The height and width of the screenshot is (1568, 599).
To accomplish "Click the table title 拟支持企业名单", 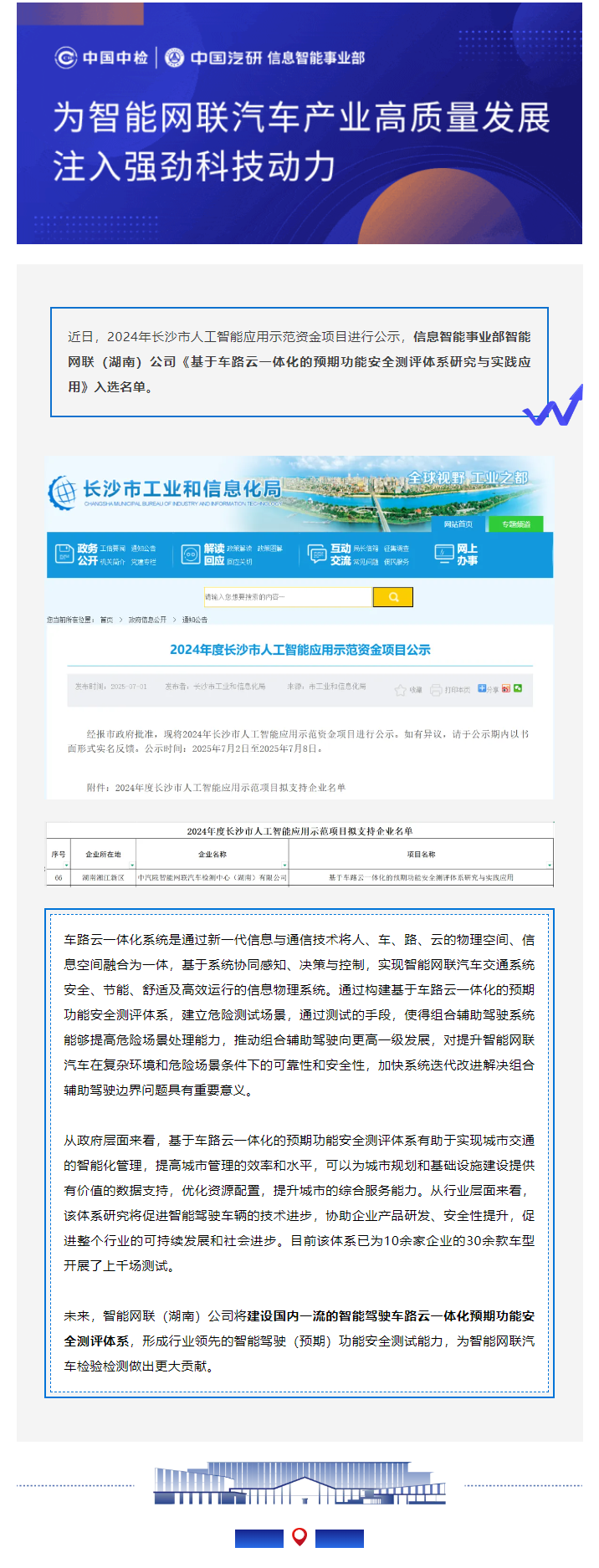I will (299, 831).
